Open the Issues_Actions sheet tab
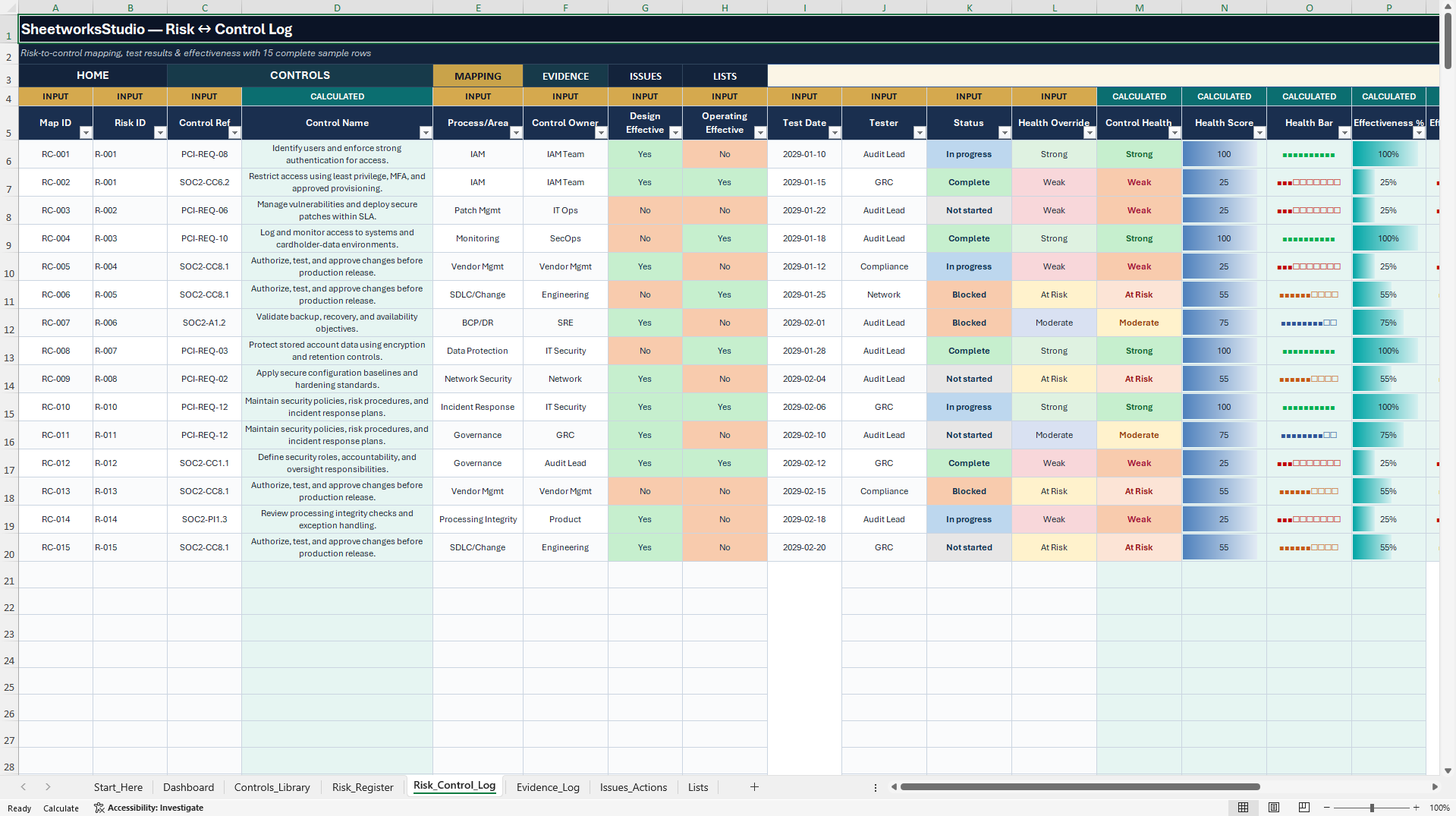The width and height of the screenshot is (1456, 816). (634, 787)
